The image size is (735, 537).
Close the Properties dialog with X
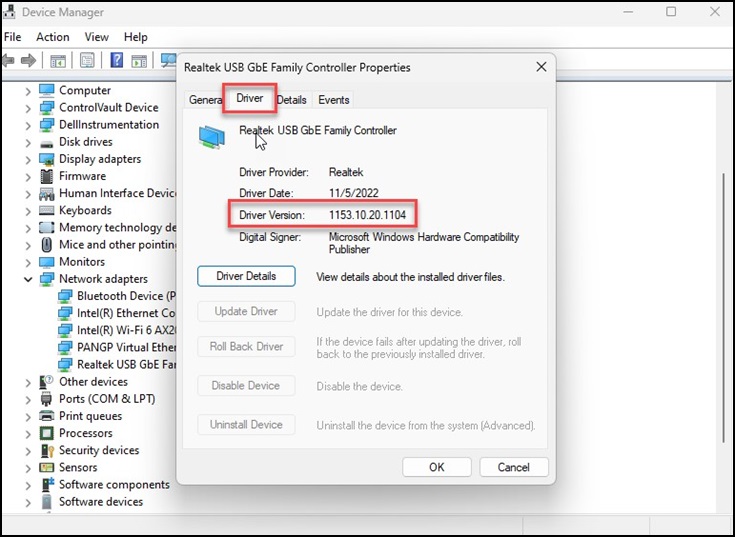[541, 67]
